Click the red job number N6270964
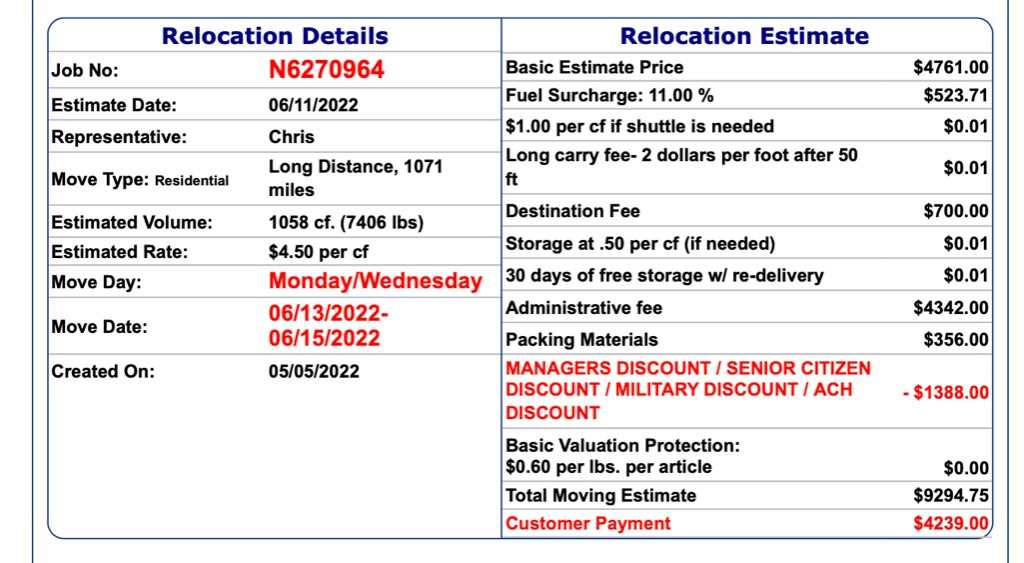The image size is (1024, 563). [326, 70]
